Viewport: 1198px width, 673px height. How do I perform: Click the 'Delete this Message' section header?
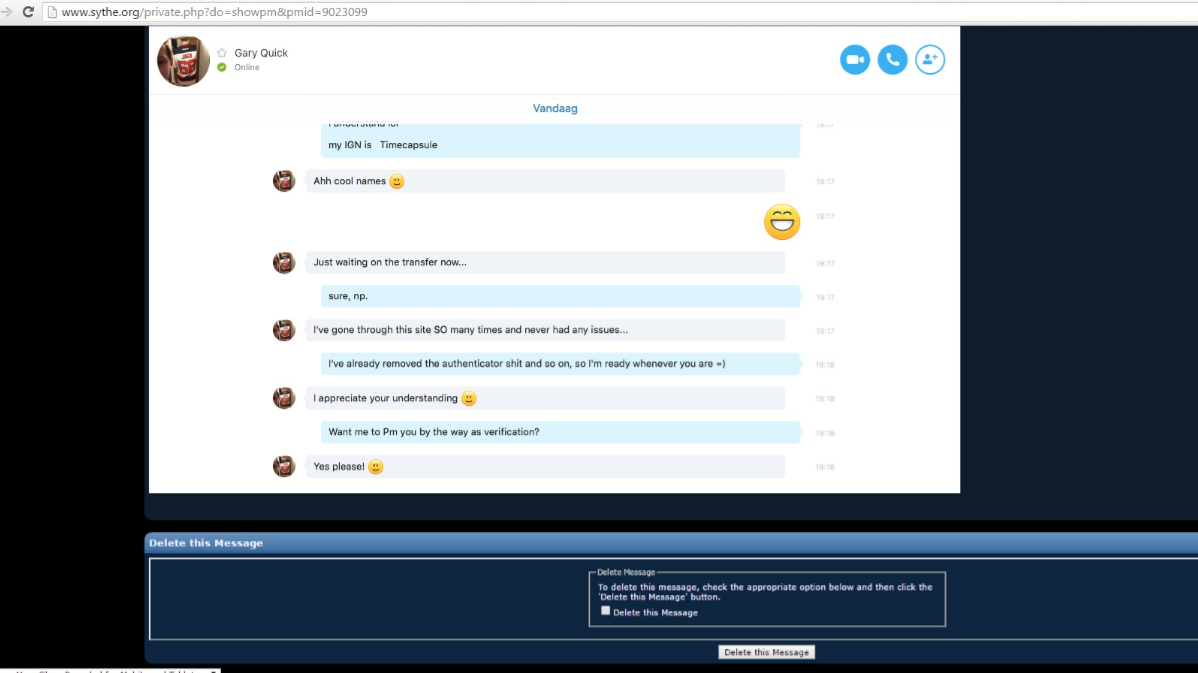click(671, 542)
